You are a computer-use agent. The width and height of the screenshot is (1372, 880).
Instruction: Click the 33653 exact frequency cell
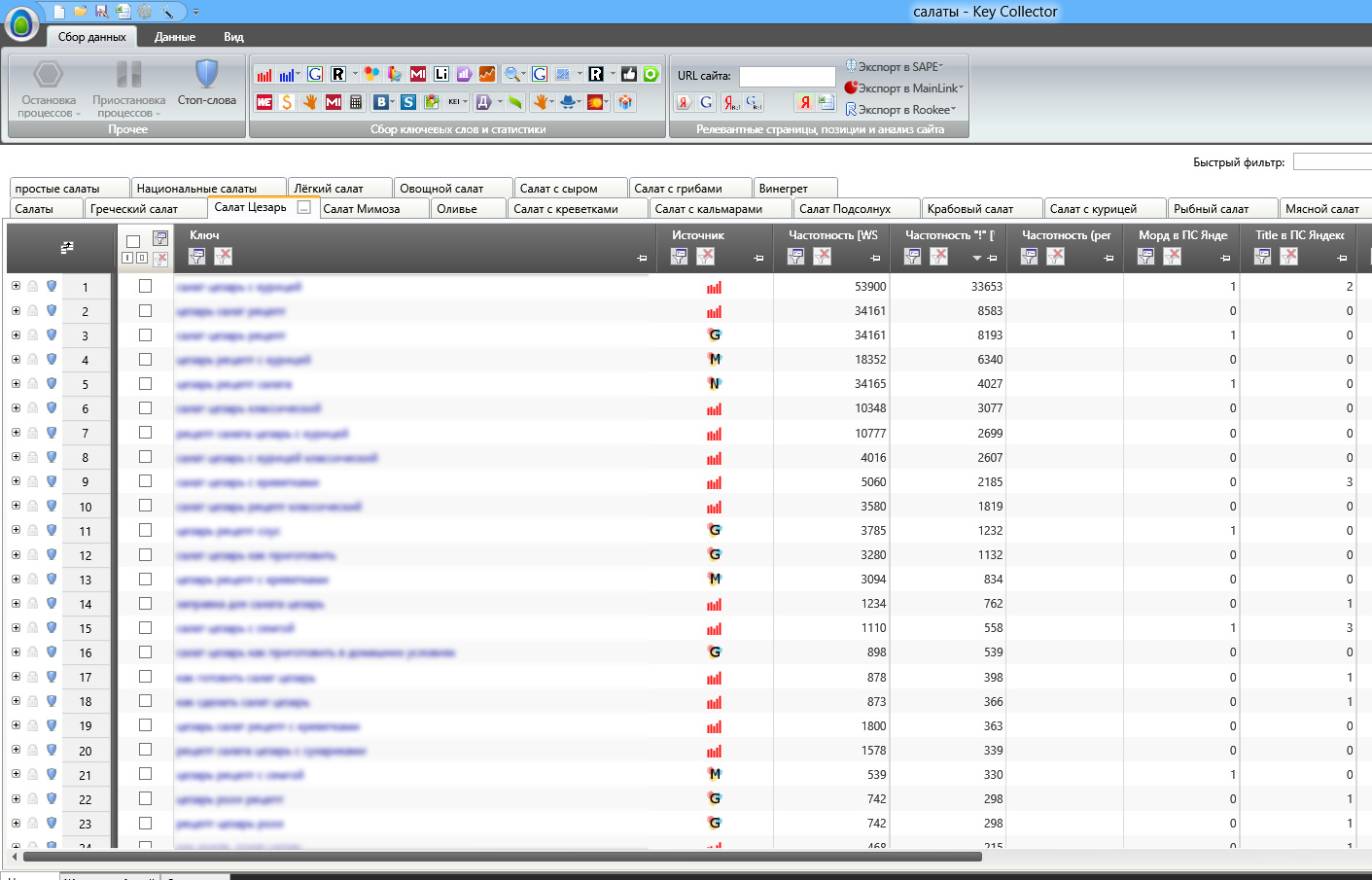pos(949,287)
